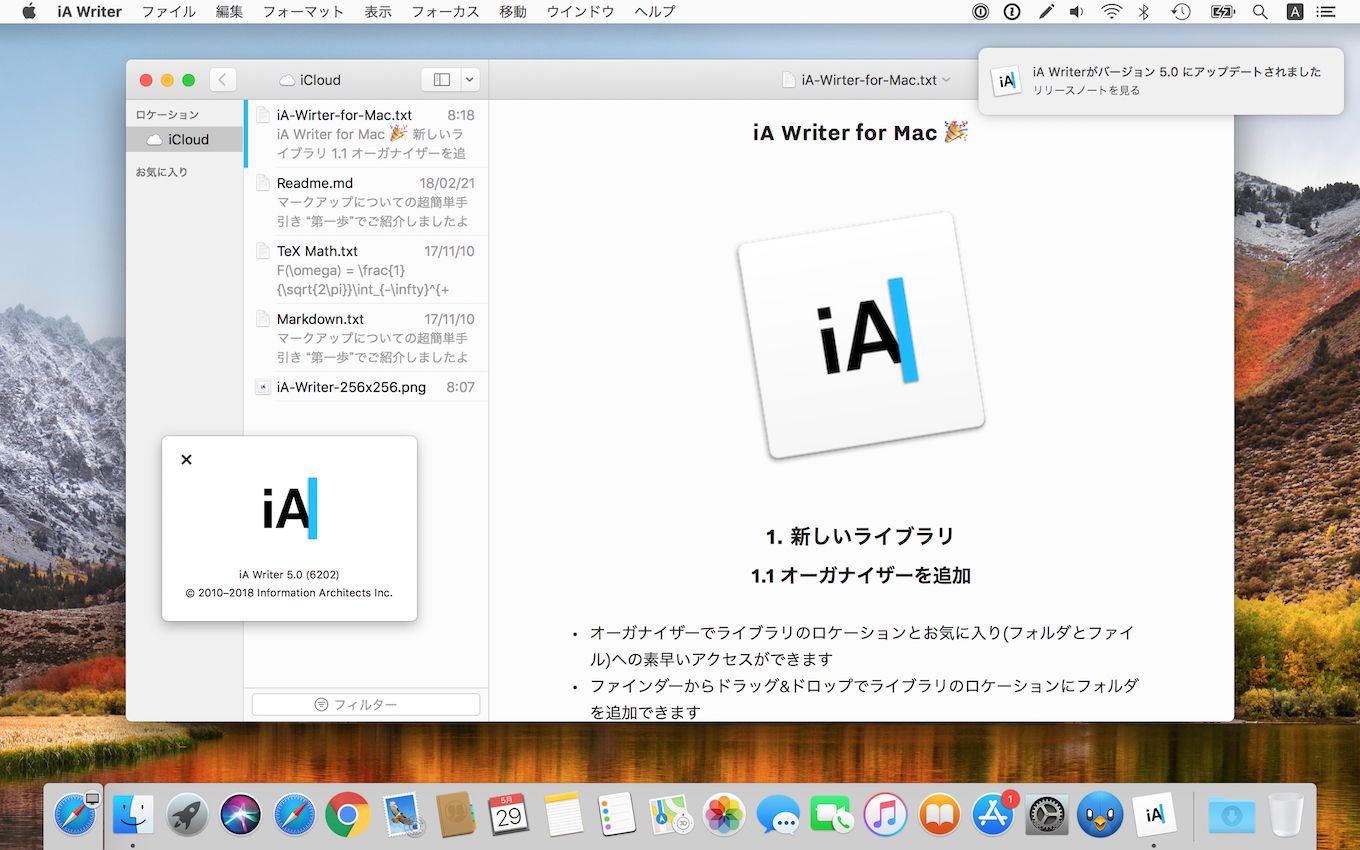Viewport: 1360px width, 850px height.
Task: Focus the フィルター filter field
Action: [366, 705]
